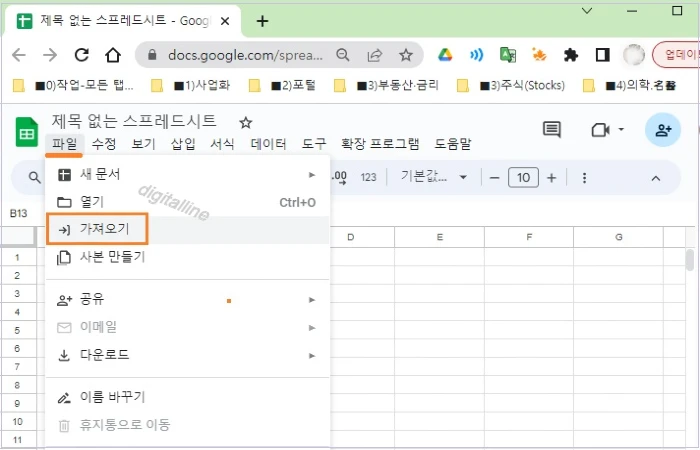
Task: Open the 도구 menu
Action: tap(314, 144)
